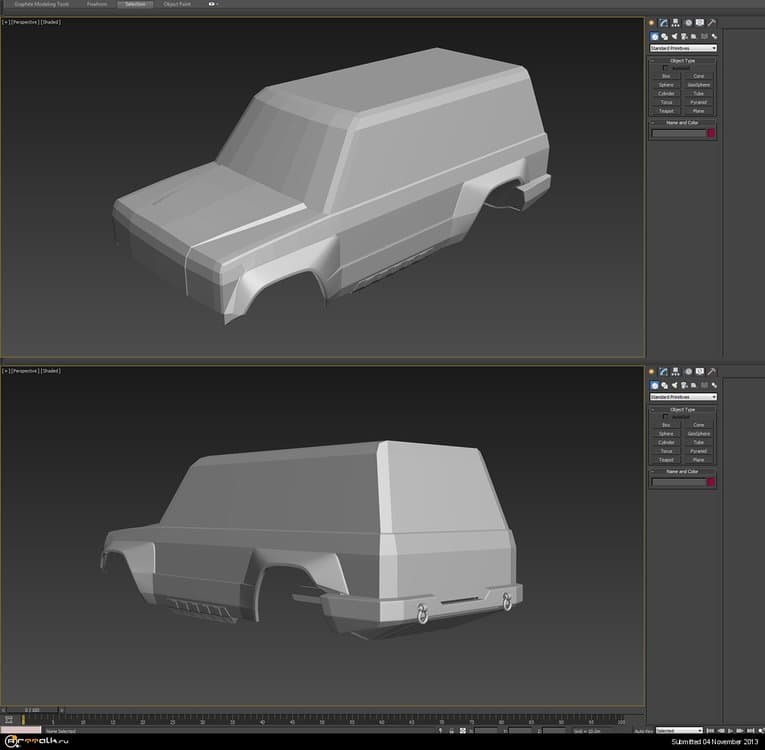Open Display tab icon in lower command panel

point(700,372)
